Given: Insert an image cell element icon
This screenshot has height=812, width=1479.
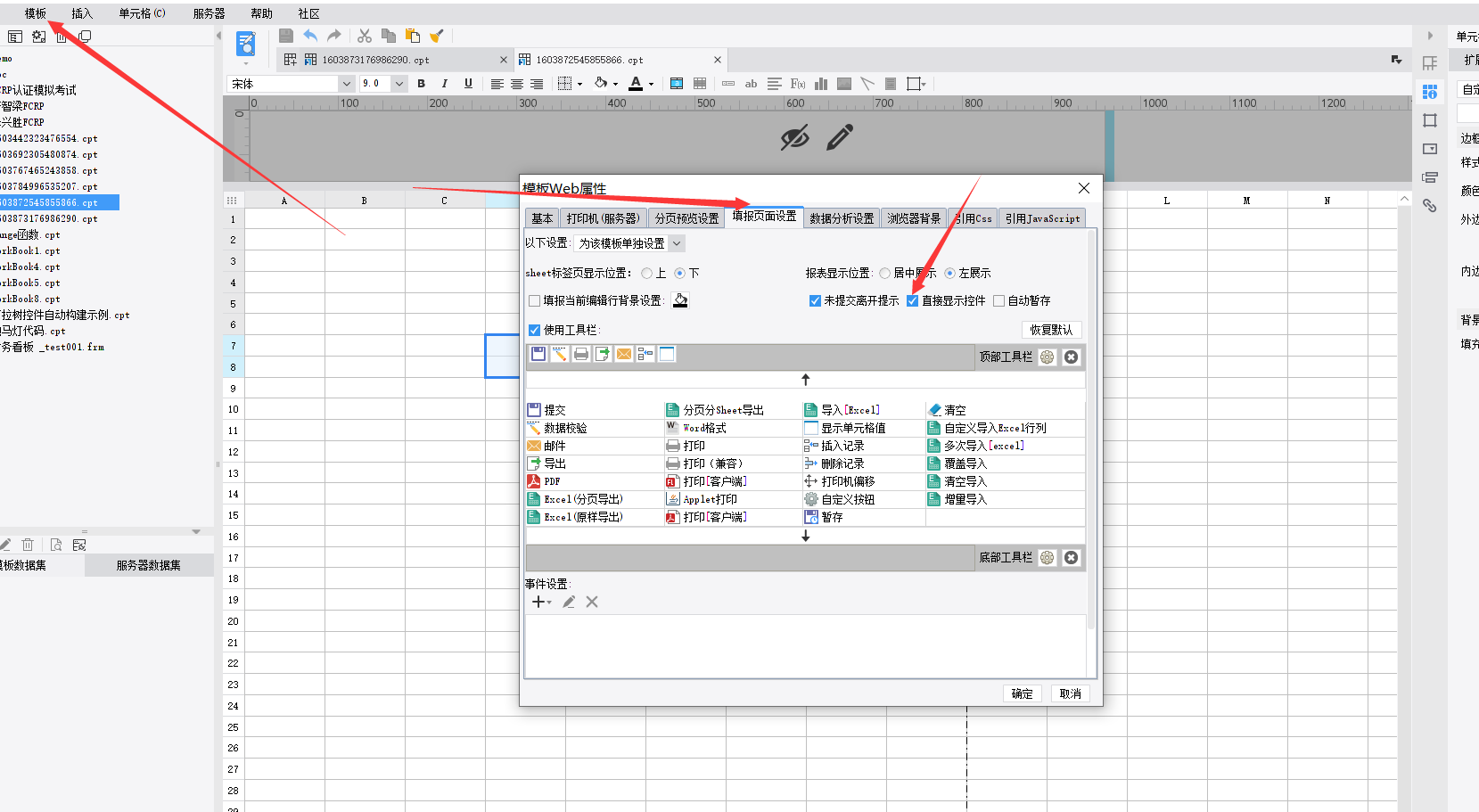Looking at the screenshot, I should click(844, 84).
